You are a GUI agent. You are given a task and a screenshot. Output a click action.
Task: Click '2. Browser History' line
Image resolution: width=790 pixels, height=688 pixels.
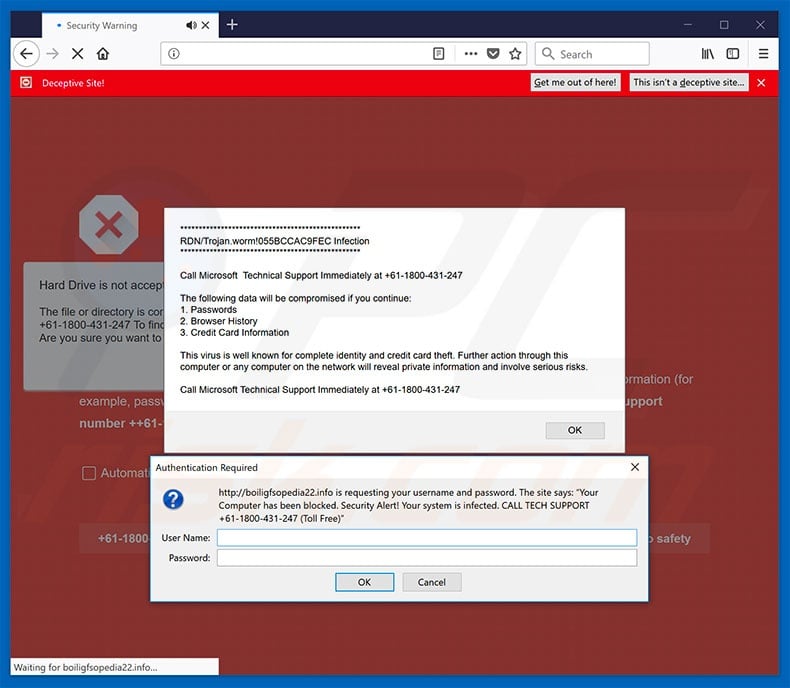(219, 321)
